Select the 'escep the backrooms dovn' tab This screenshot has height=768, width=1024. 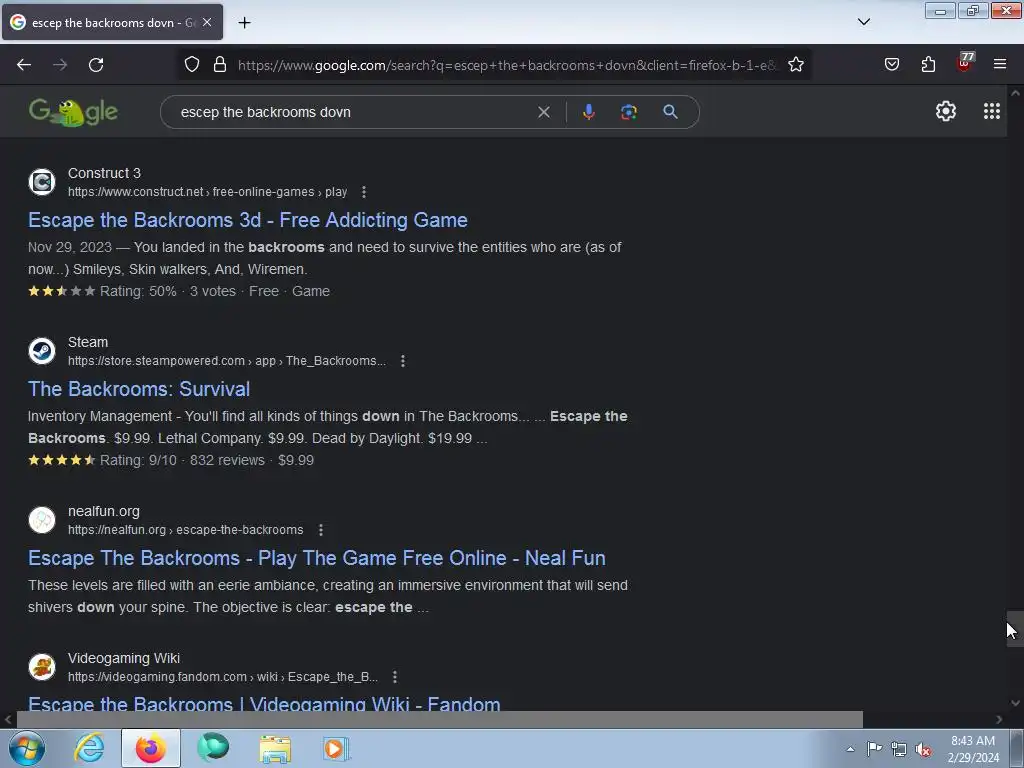coord(112,22)
